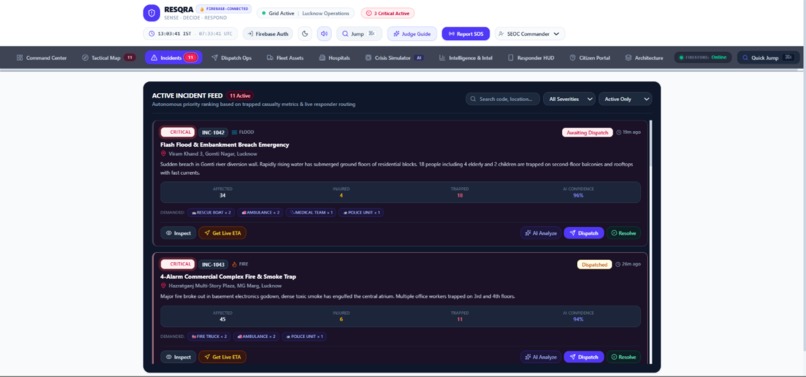Expand the Active Only filter dropdown
Viewport: 806px width, 377px height.
point(625,99)
